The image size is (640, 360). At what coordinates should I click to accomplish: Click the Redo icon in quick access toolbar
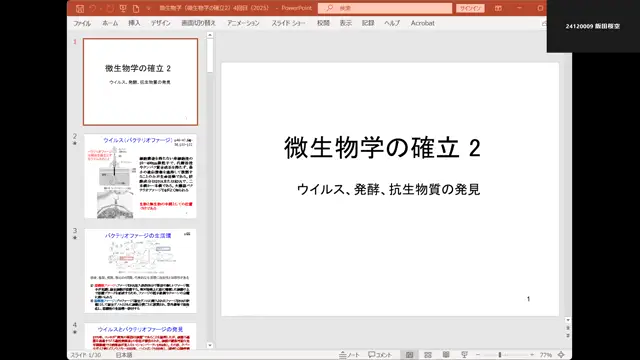110,8
